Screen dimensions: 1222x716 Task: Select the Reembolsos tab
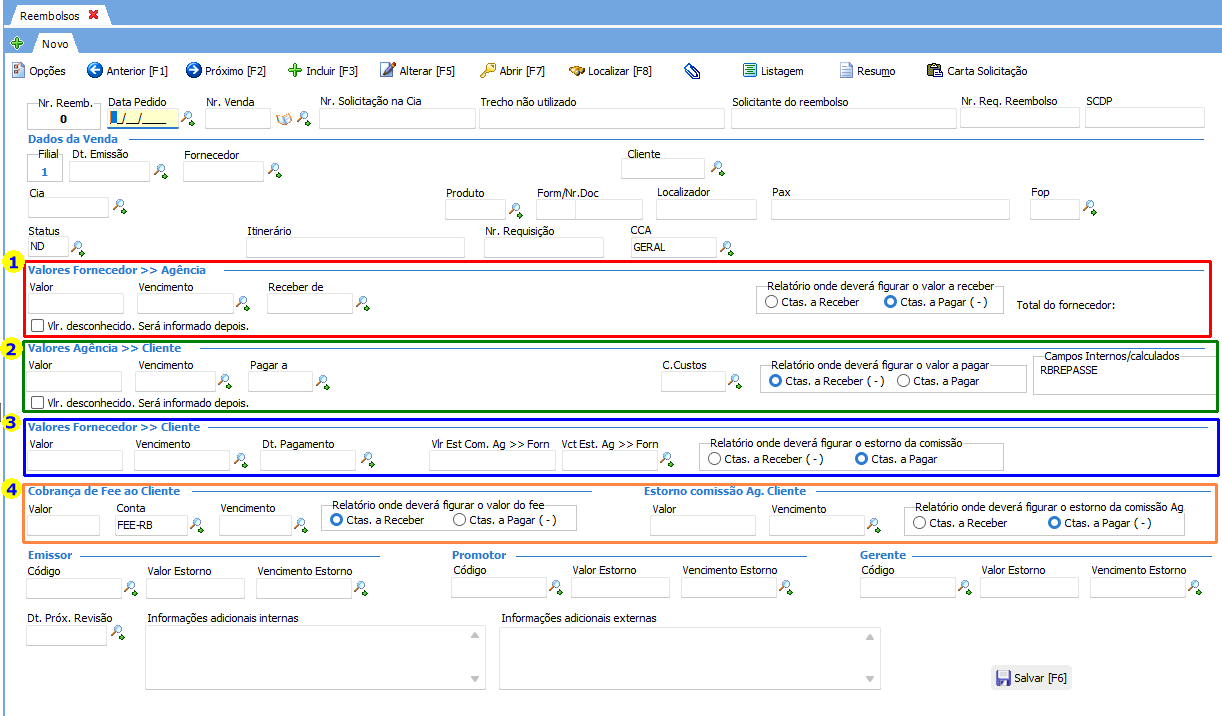pyautogui.click(x=50, y=15)
